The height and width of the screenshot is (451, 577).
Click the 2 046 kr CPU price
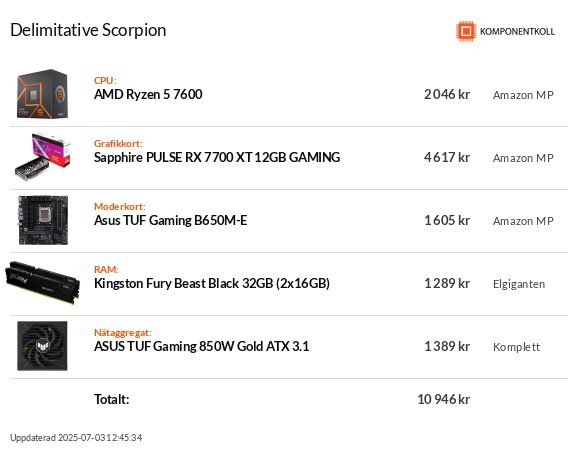(x=447, y=94)
